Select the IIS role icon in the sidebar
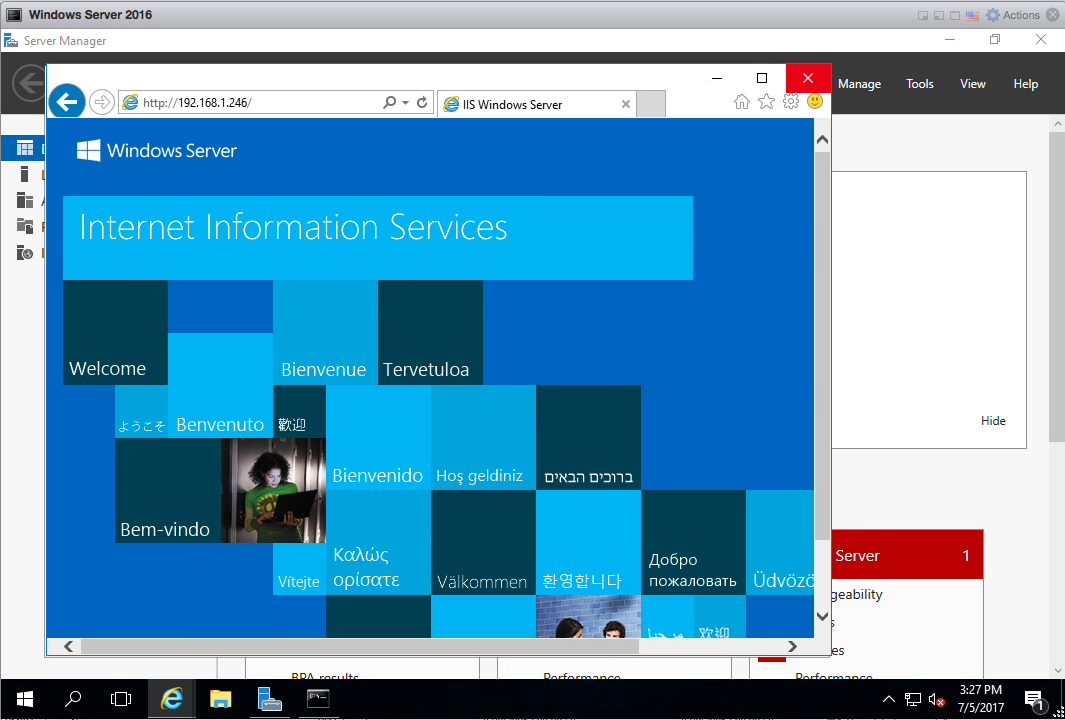 click(x=25, y=253)
